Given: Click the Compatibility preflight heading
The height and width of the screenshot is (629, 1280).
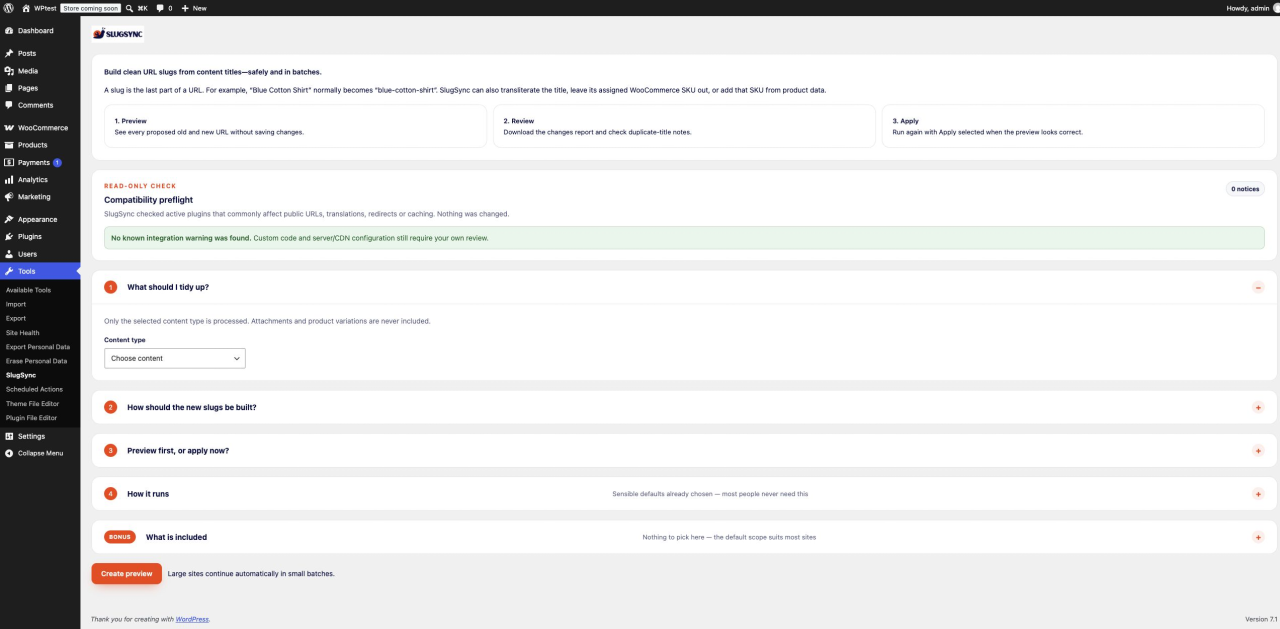Looking at the screenshot, I should pos(148,200).
